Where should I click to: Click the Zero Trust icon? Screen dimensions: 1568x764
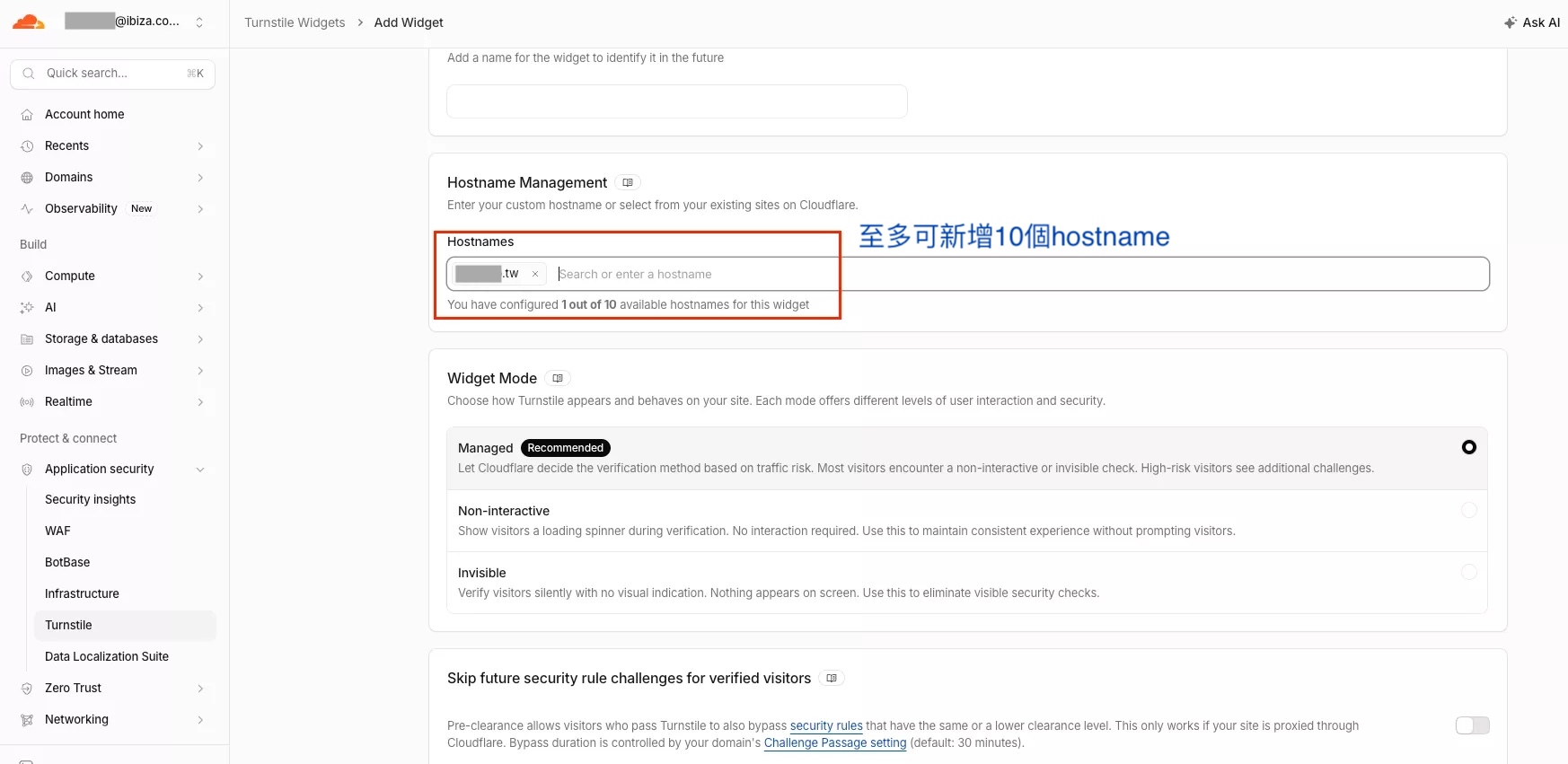coord(27,689)
